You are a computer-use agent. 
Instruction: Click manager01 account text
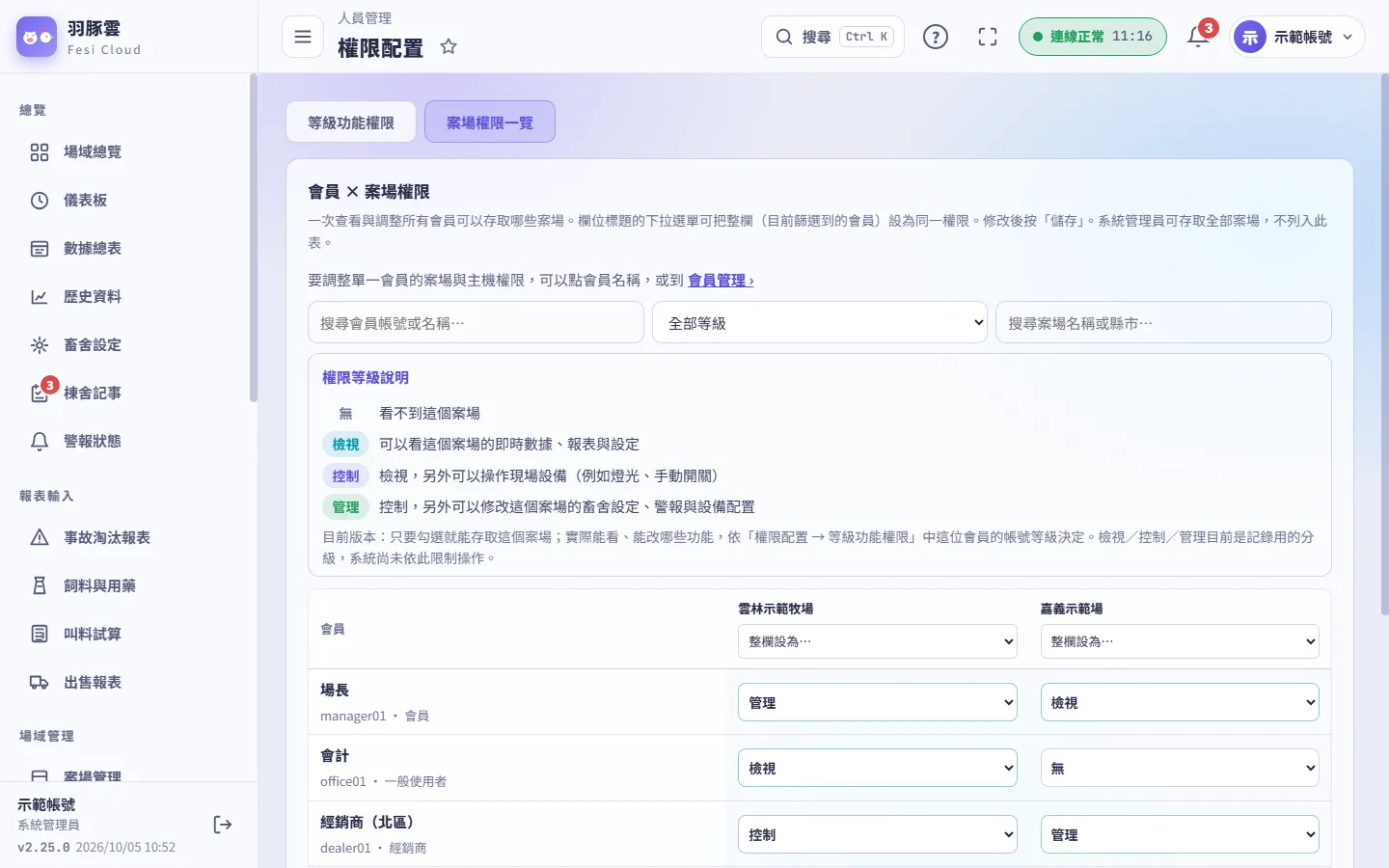[353, 717]
